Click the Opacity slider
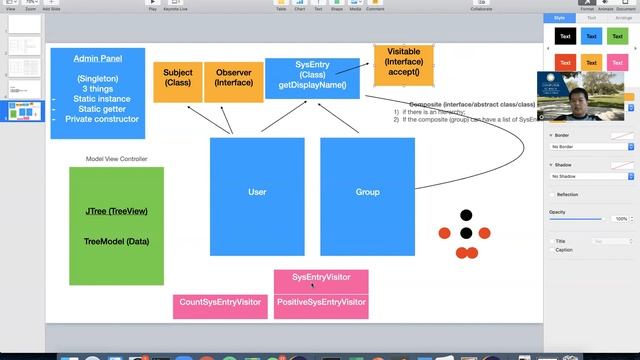Viewport: 640px width, 360px height. click(576, 219)
